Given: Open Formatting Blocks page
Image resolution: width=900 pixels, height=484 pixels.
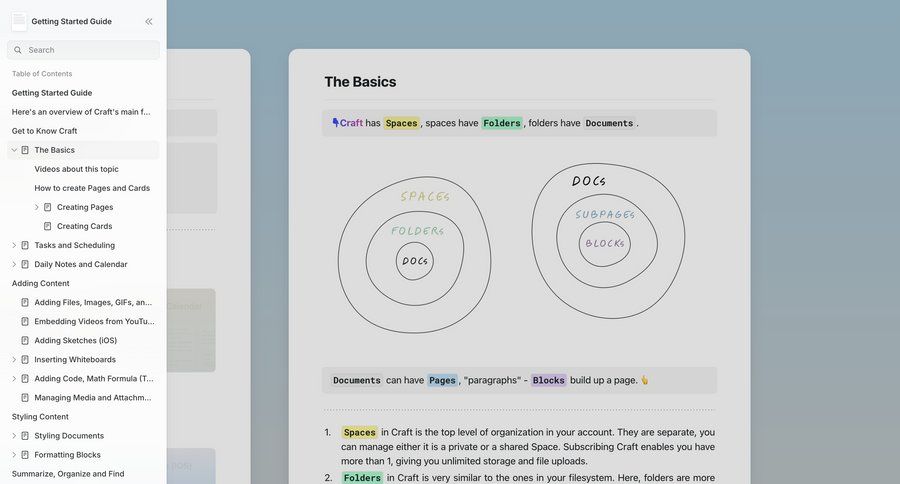Looking at the screenshot, I should coord(67,455).
